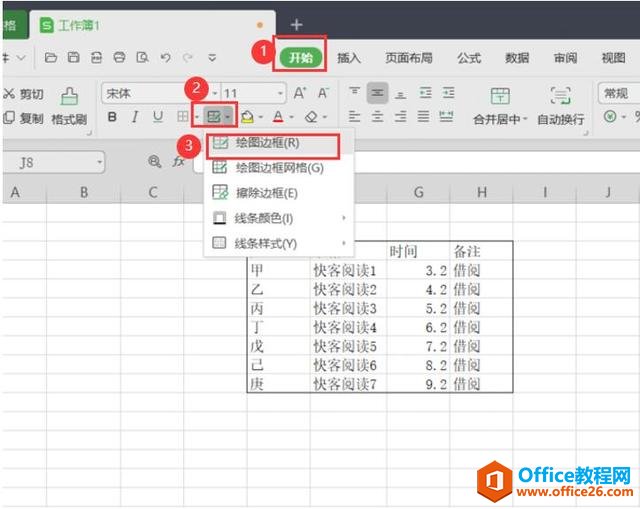Screen dimensions: 640x509
Task: Align text to bottom
Action: point(400,94)
